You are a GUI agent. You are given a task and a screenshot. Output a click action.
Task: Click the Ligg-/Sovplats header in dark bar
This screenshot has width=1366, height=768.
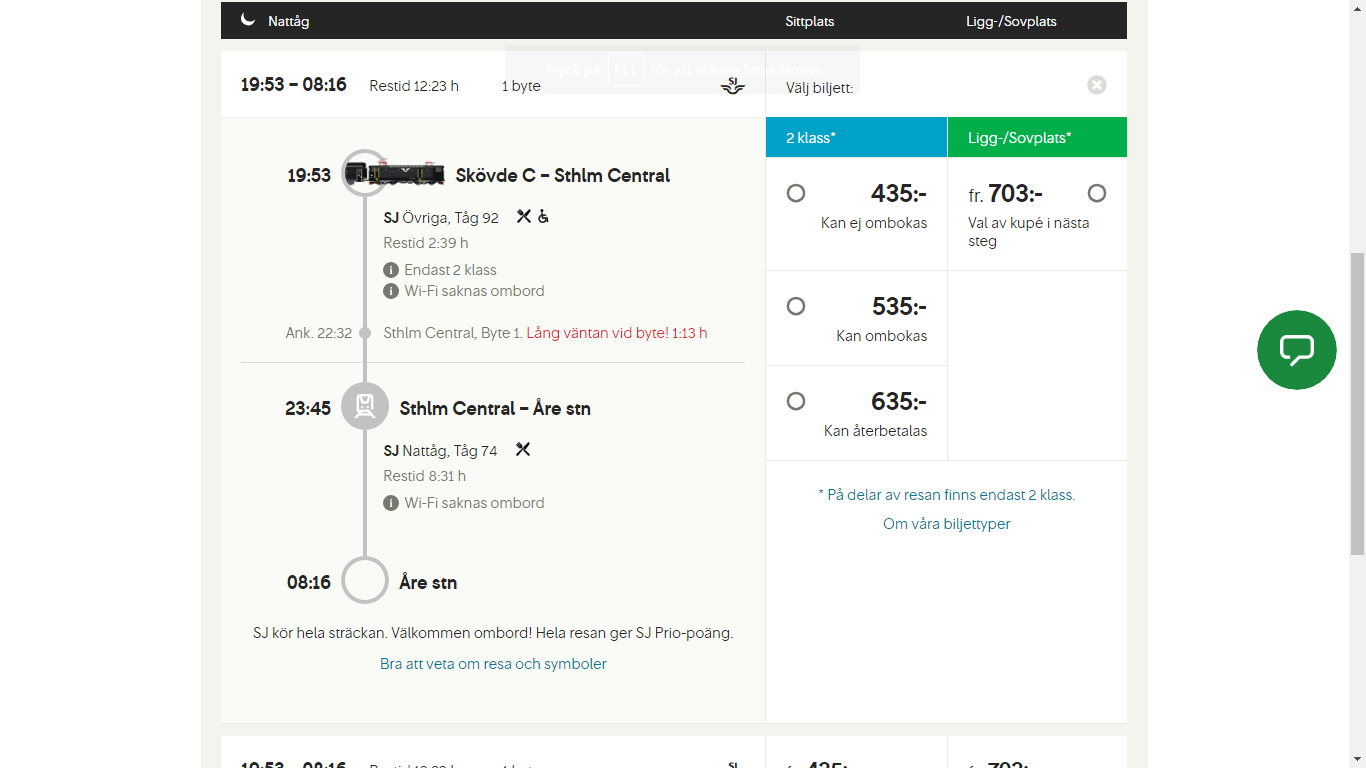pyautogui.click(x=1011, y=21)
